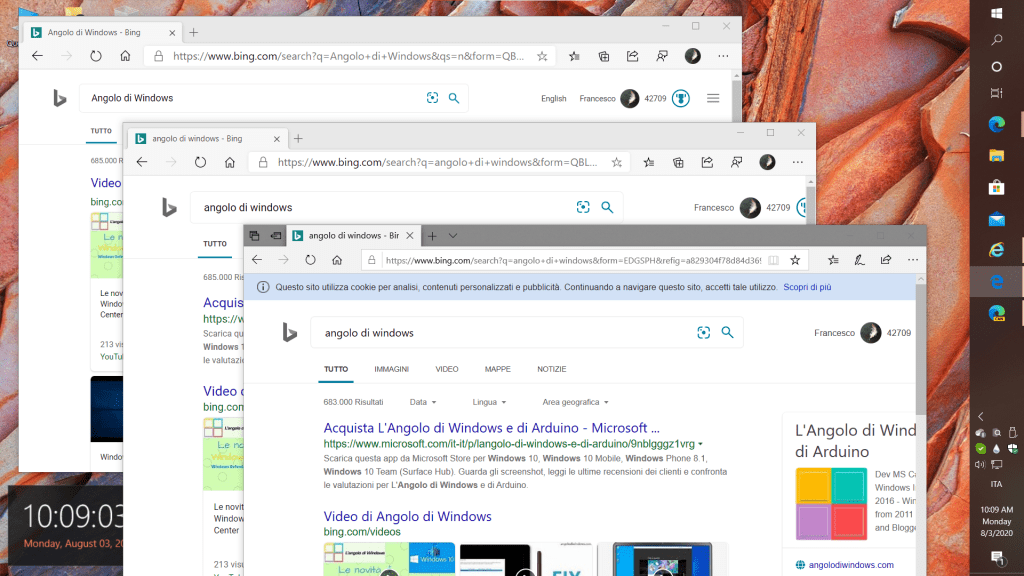Favorite the page with the front window star
This screenshot has width=1024, height=576.
click(795, 260)
